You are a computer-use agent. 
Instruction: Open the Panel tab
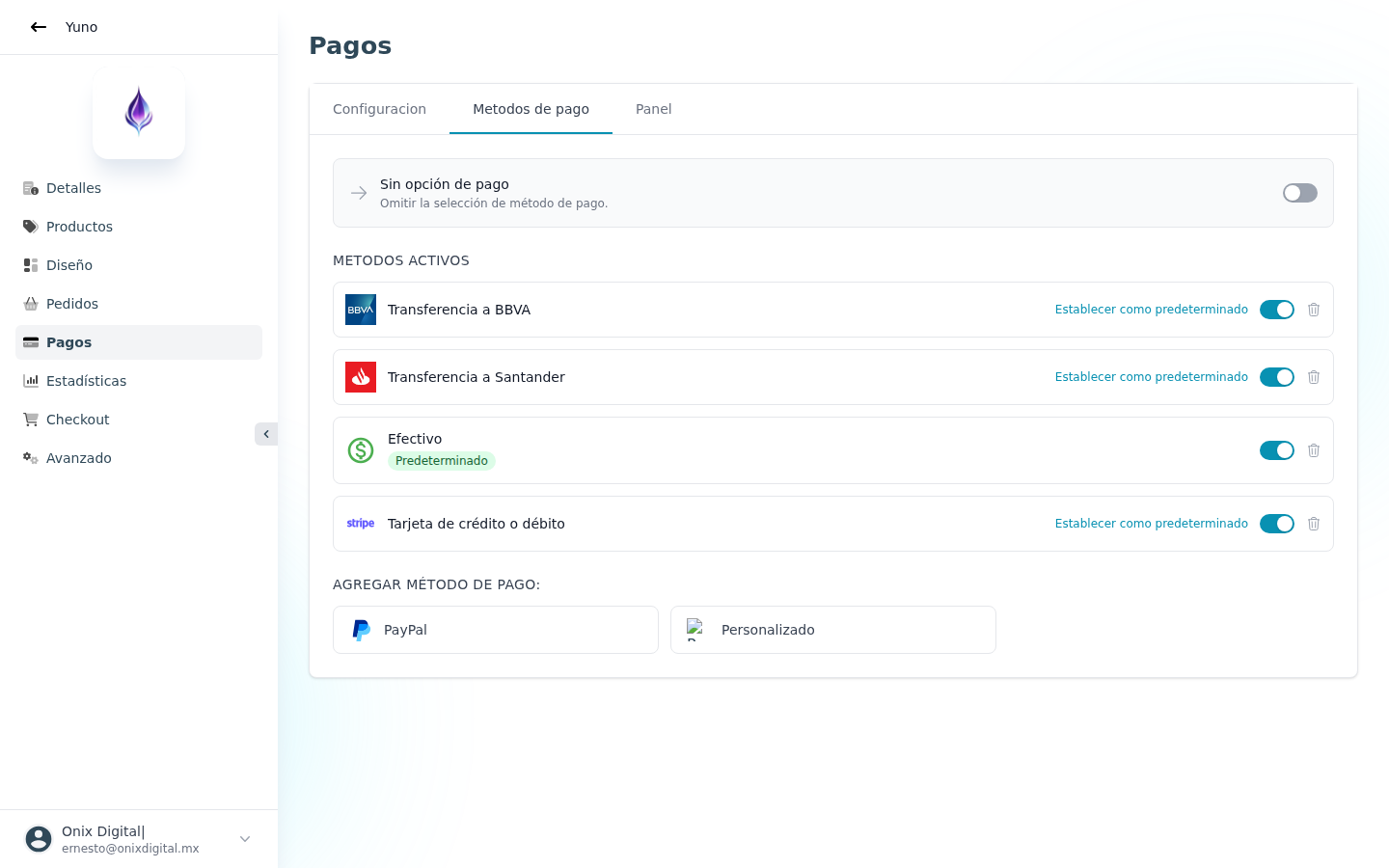coord(654,109)
